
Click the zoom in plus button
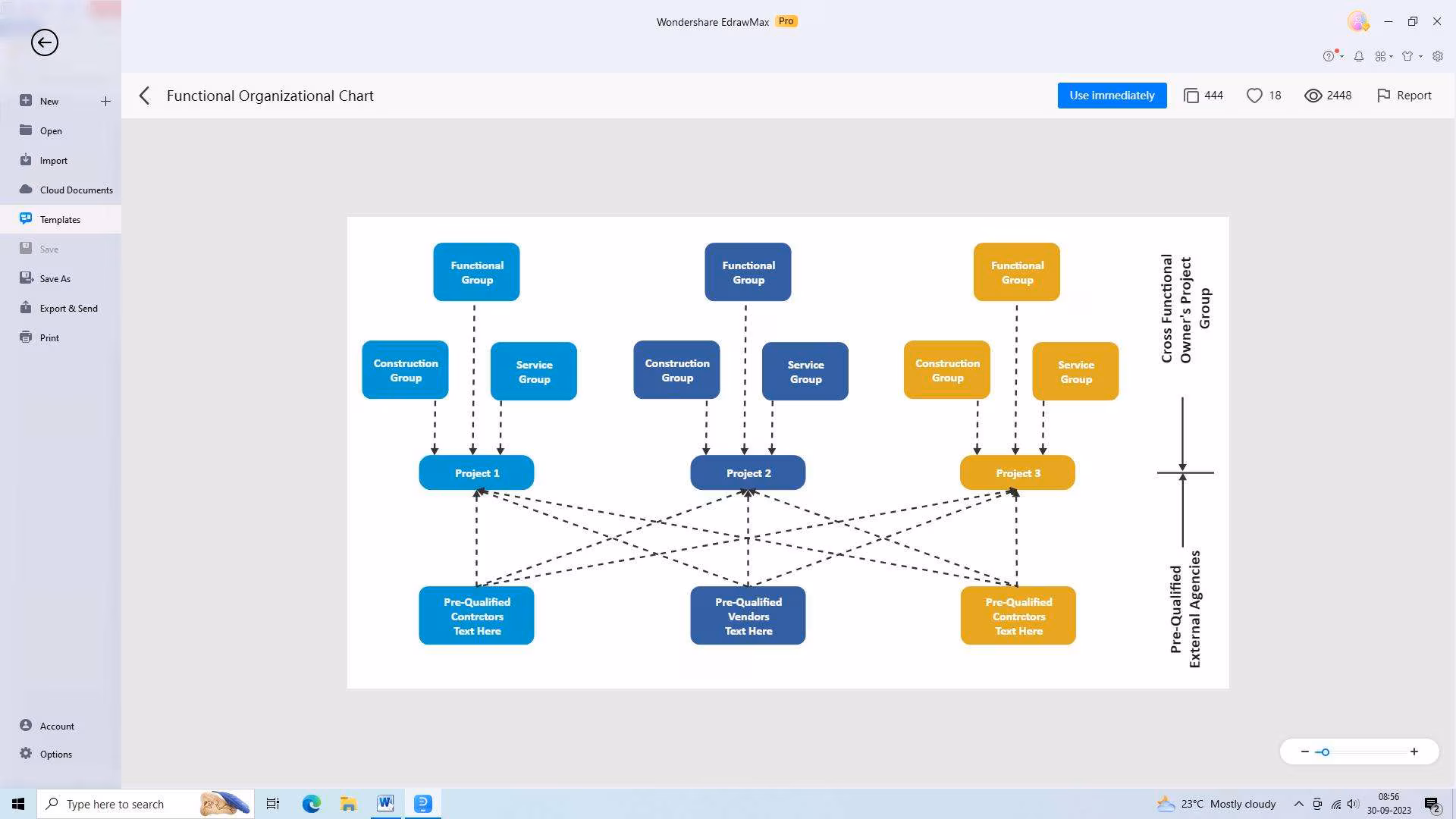(x=1414, y=752)
